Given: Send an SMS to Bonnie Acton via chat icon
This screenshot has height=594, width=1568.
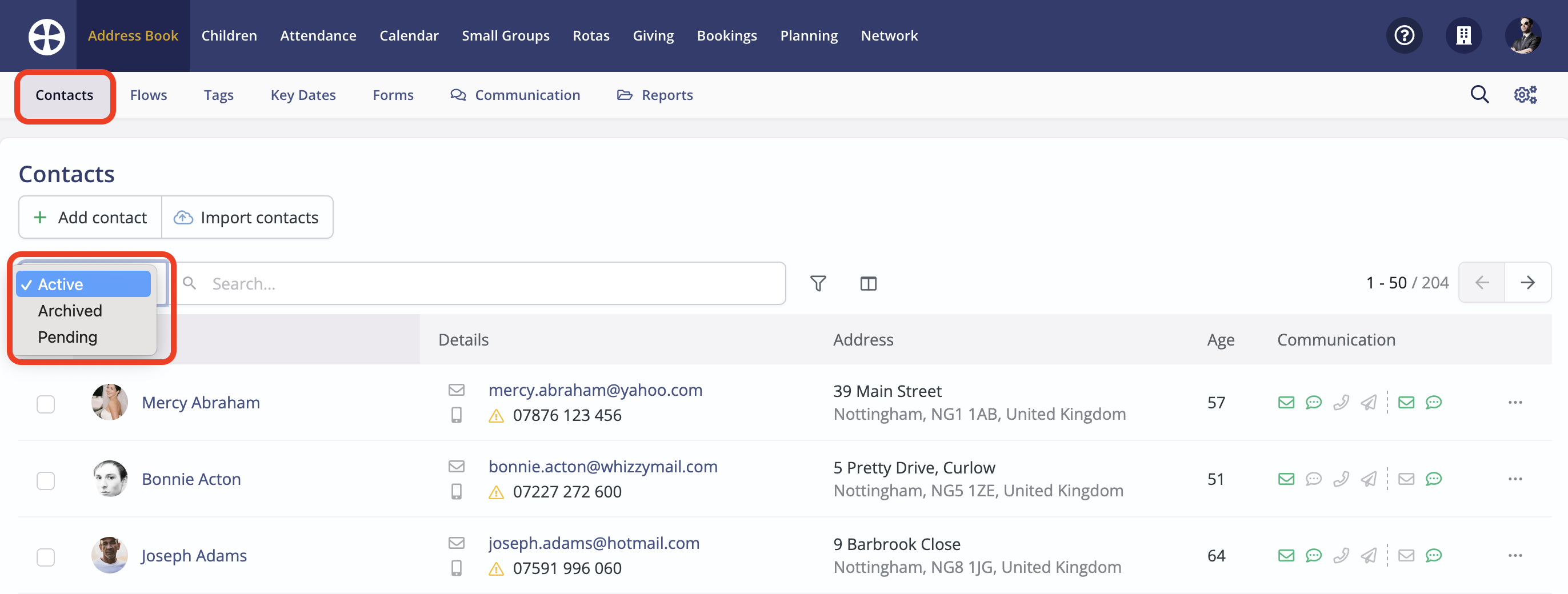Looking at the screenshot, I should point(1314,479).
